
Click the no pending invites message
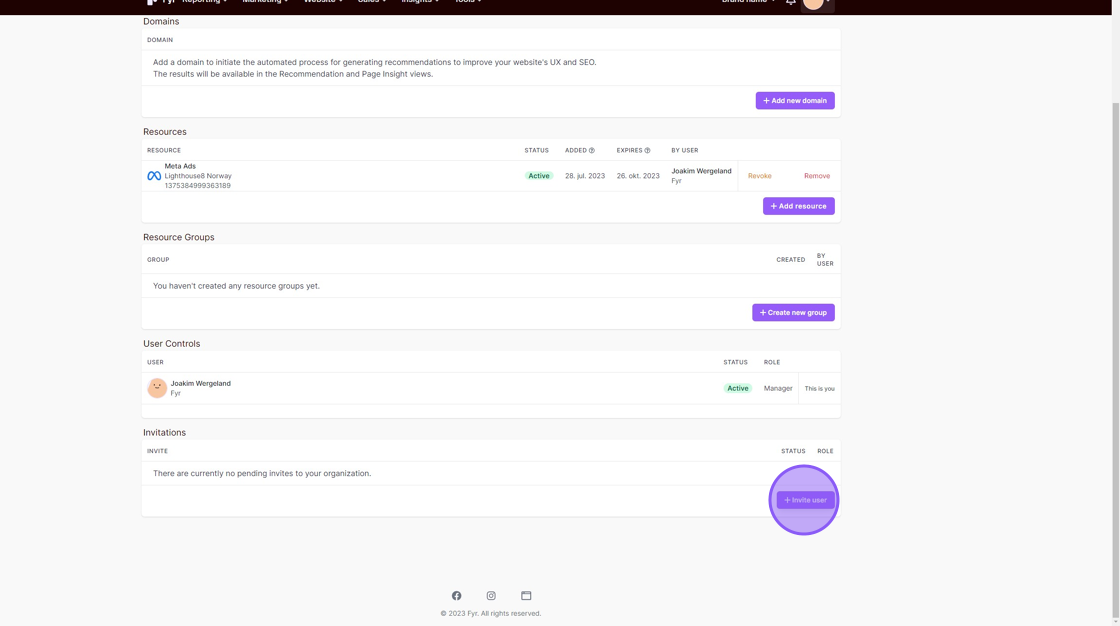[262, 473]
